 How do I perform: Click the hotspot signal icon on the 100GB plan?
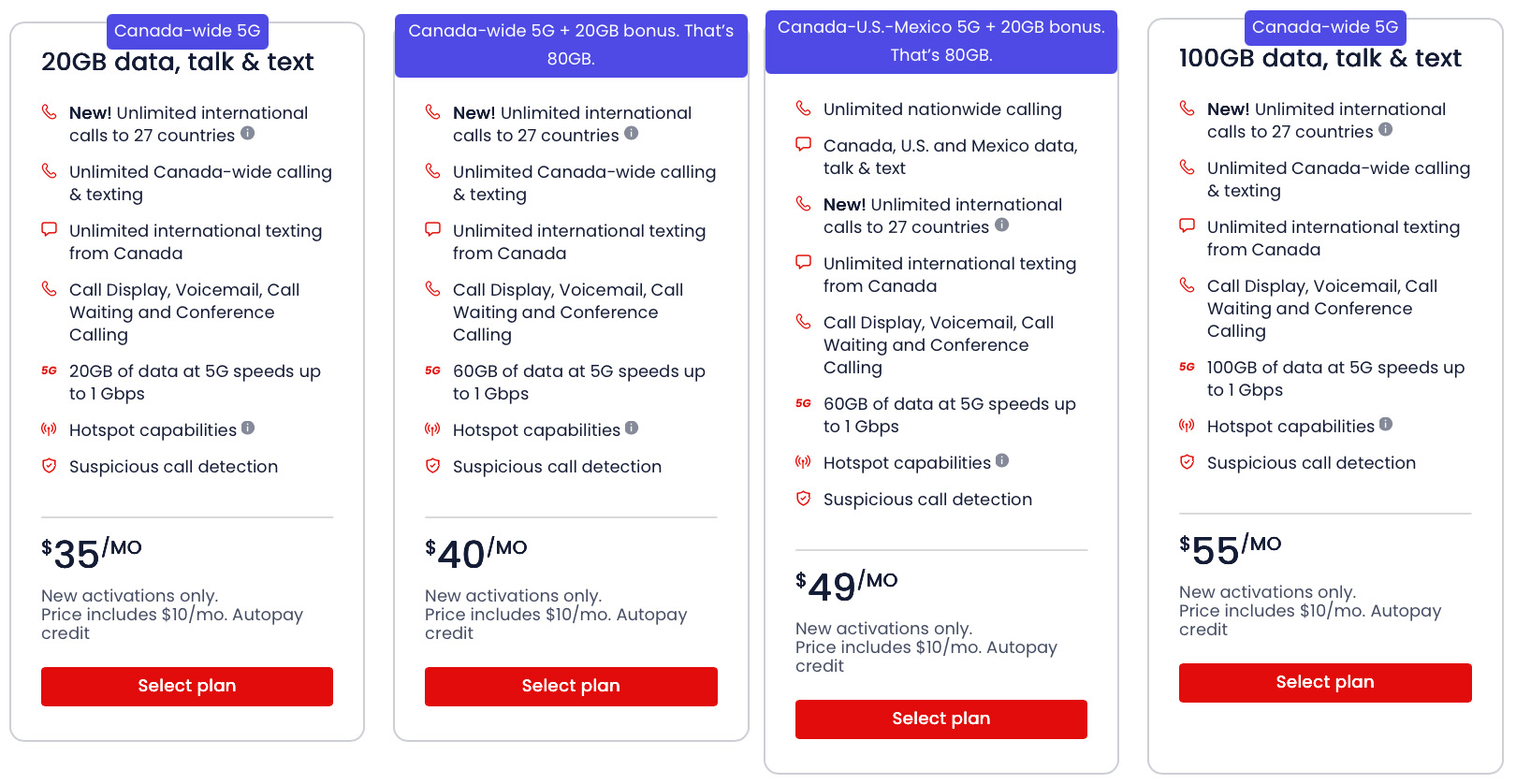pyautogui.click(x=1187, y=425)
